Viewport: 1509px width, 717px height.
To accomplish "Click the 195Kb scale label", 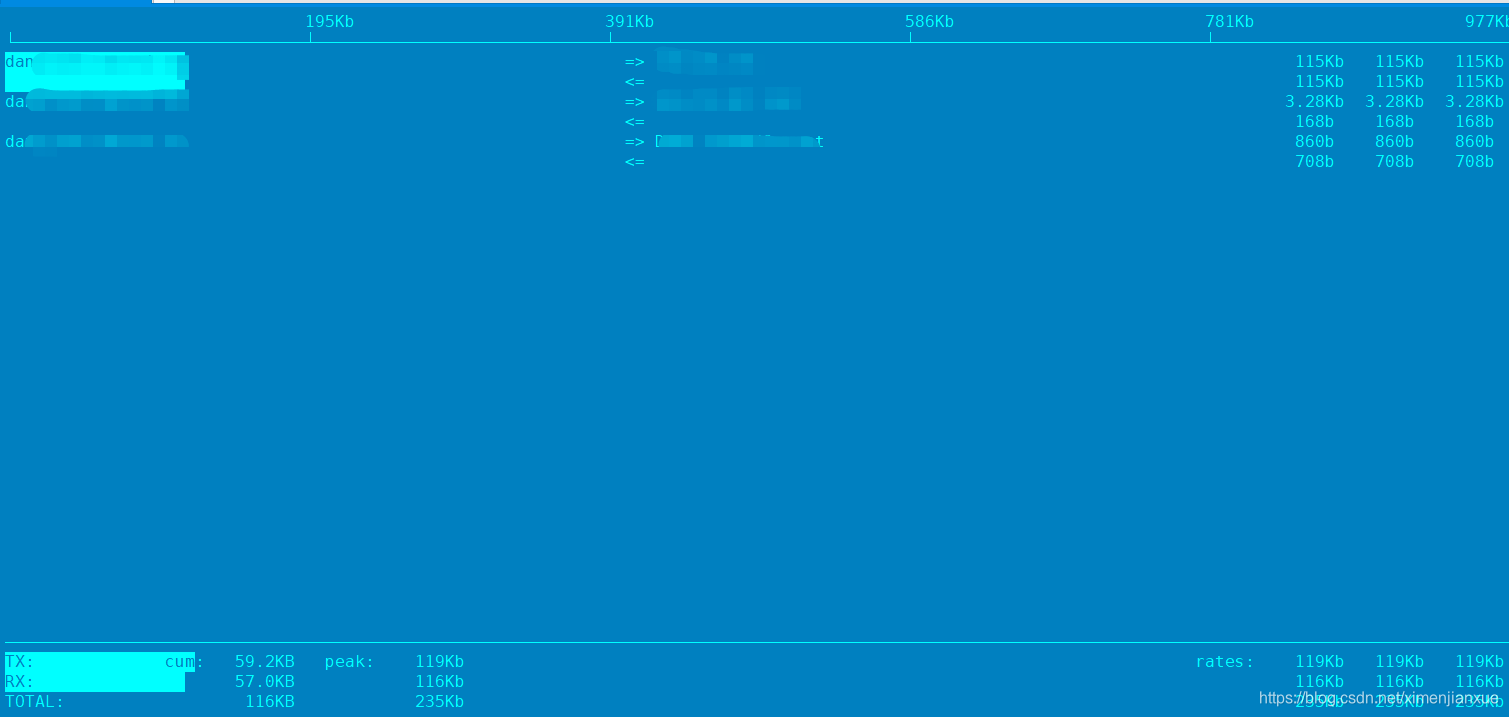I will click(x=330, y=22).
